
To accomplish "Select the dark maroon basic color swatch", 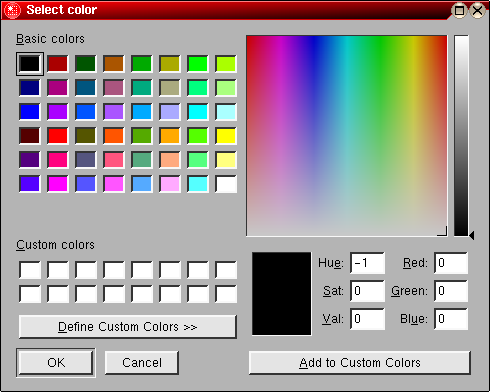I will click(30, 135).
